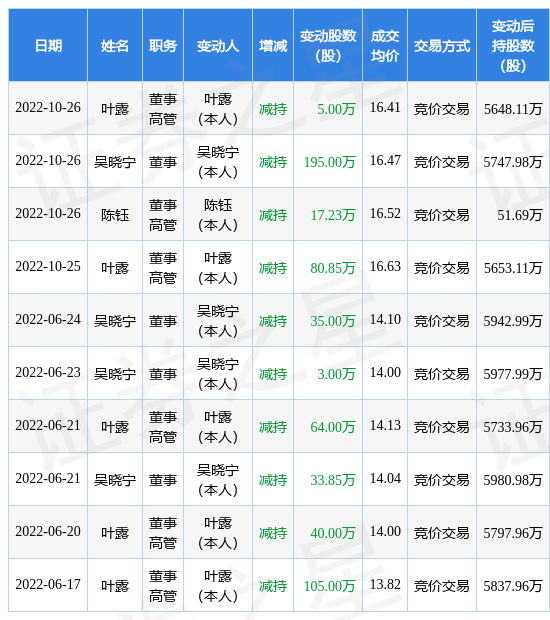Click the 变动股数(股) column header
550x620 pixels.
328,45
